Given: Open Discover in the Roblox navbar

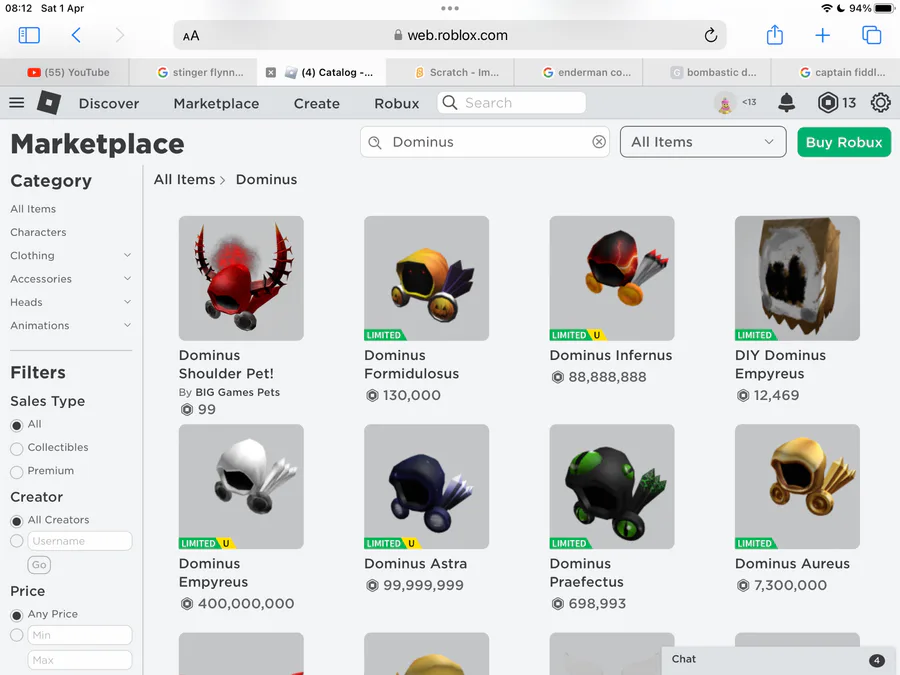Looking at the screenshot, I should (108, 103).
